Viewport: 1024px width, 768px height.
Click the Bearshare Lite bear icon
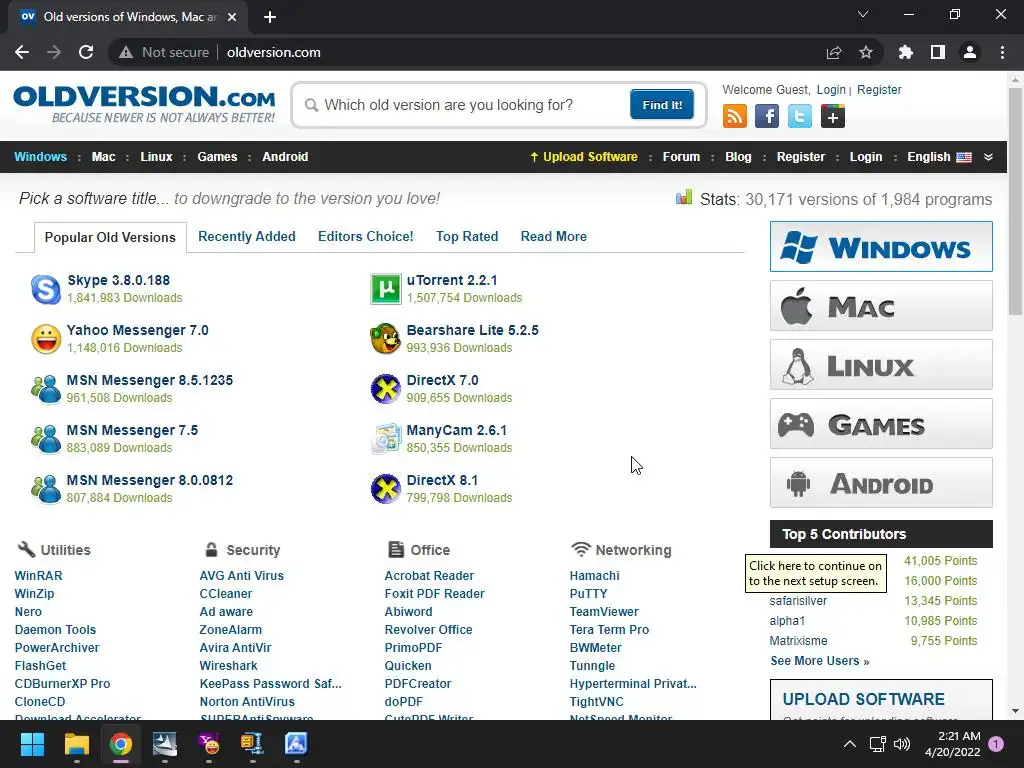tap(385, 339)
